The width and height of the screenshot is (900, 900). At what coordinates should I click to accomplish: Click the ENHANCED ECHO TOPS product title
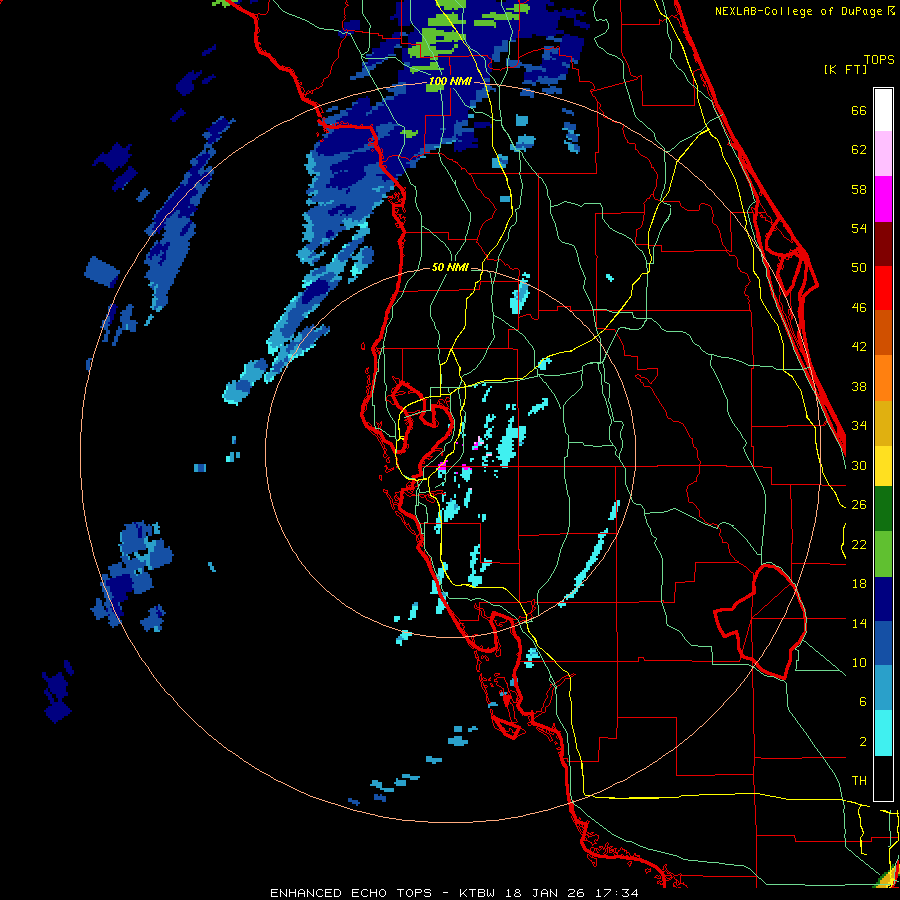click(351, 893)
